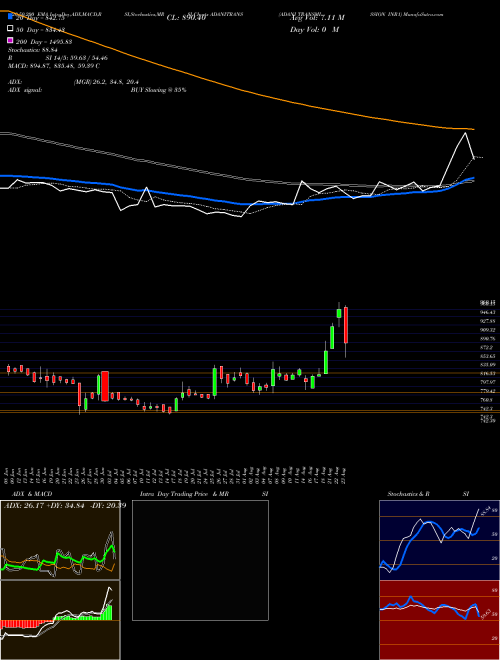Screen dimensions: 500x660
Task: Click the ADX indicator chart with green line
Action: [60, 540]
